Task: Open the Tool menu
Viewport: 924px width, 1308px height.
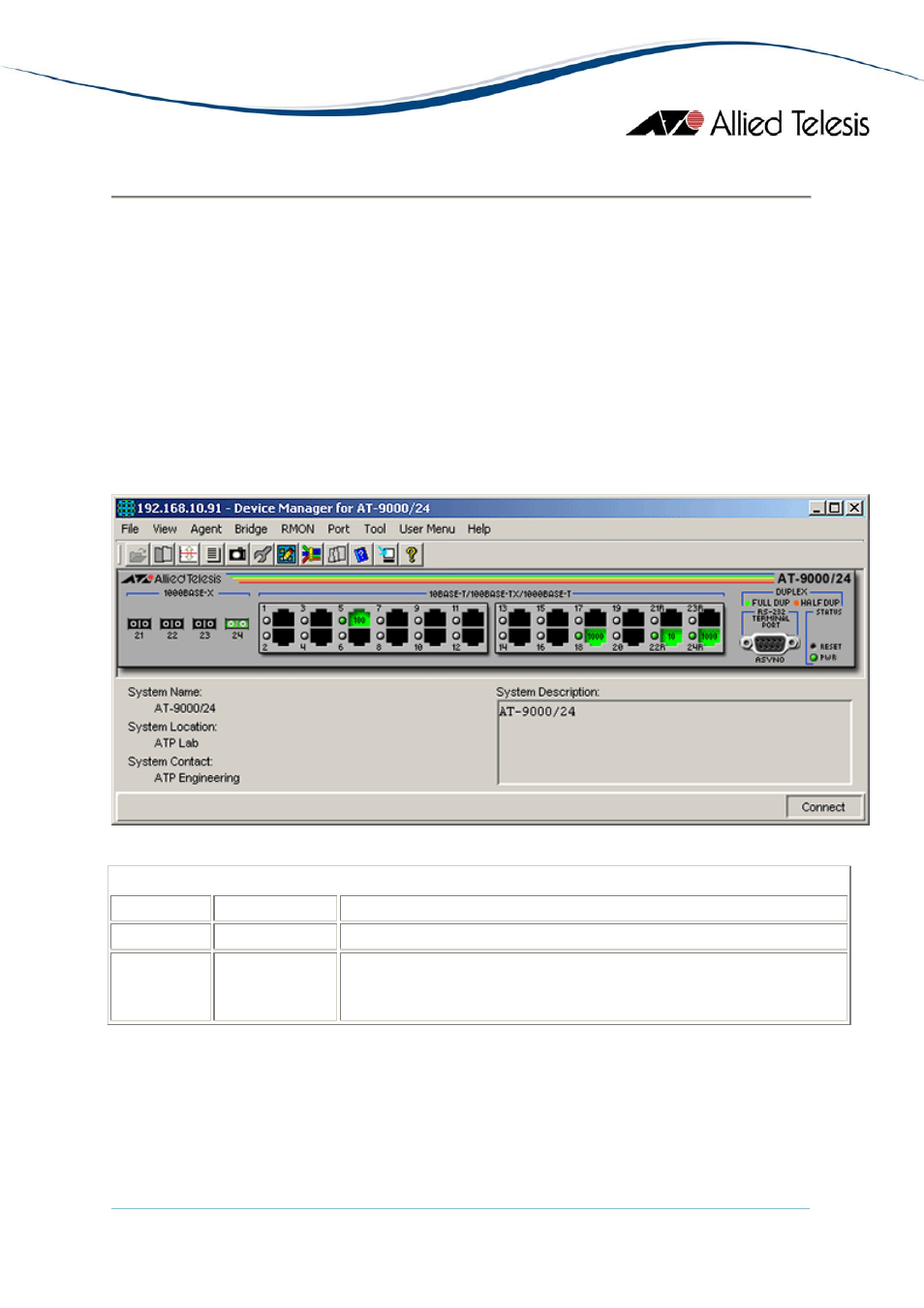Action: coord(375,529)
